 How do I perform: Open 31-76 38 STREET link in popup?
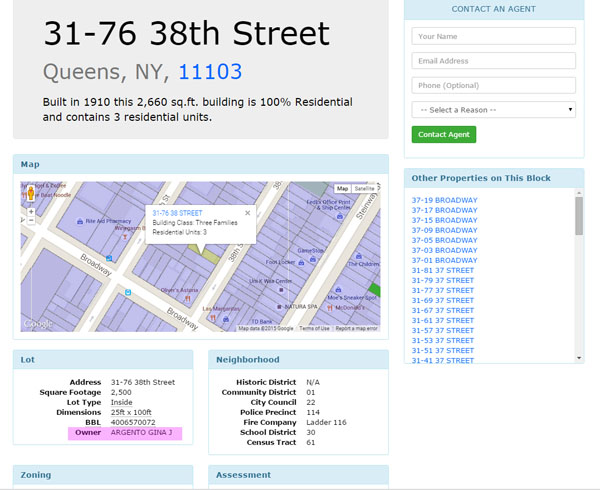click(x=176, y=213)
